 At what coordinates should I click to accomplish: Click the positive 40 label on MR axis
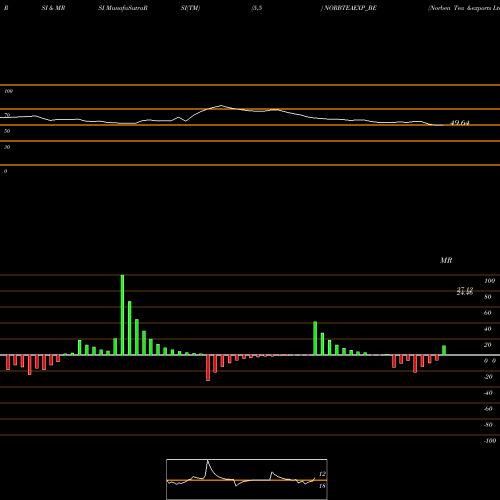coord(488,329)
